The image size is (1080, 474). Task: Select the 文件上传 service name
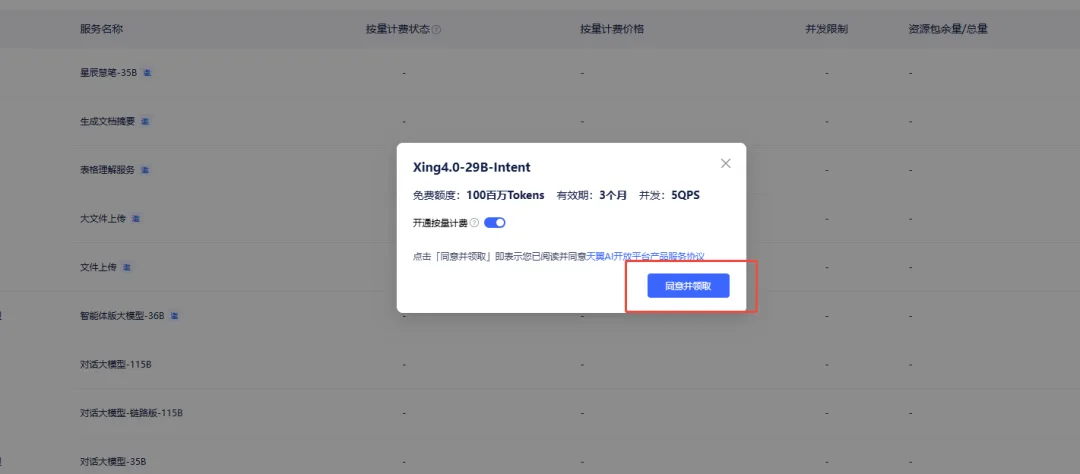click(98, 267)
